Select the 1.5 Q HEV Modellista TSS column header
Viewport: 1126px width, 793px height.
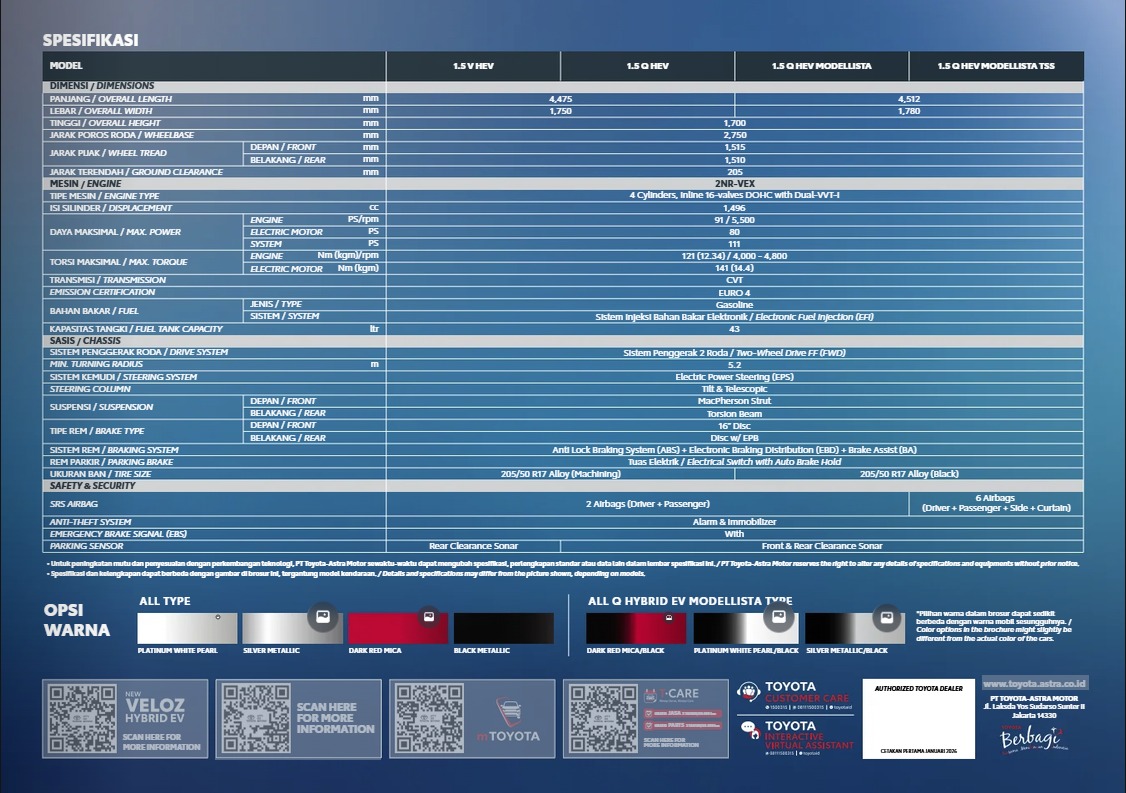pos(995,66)
